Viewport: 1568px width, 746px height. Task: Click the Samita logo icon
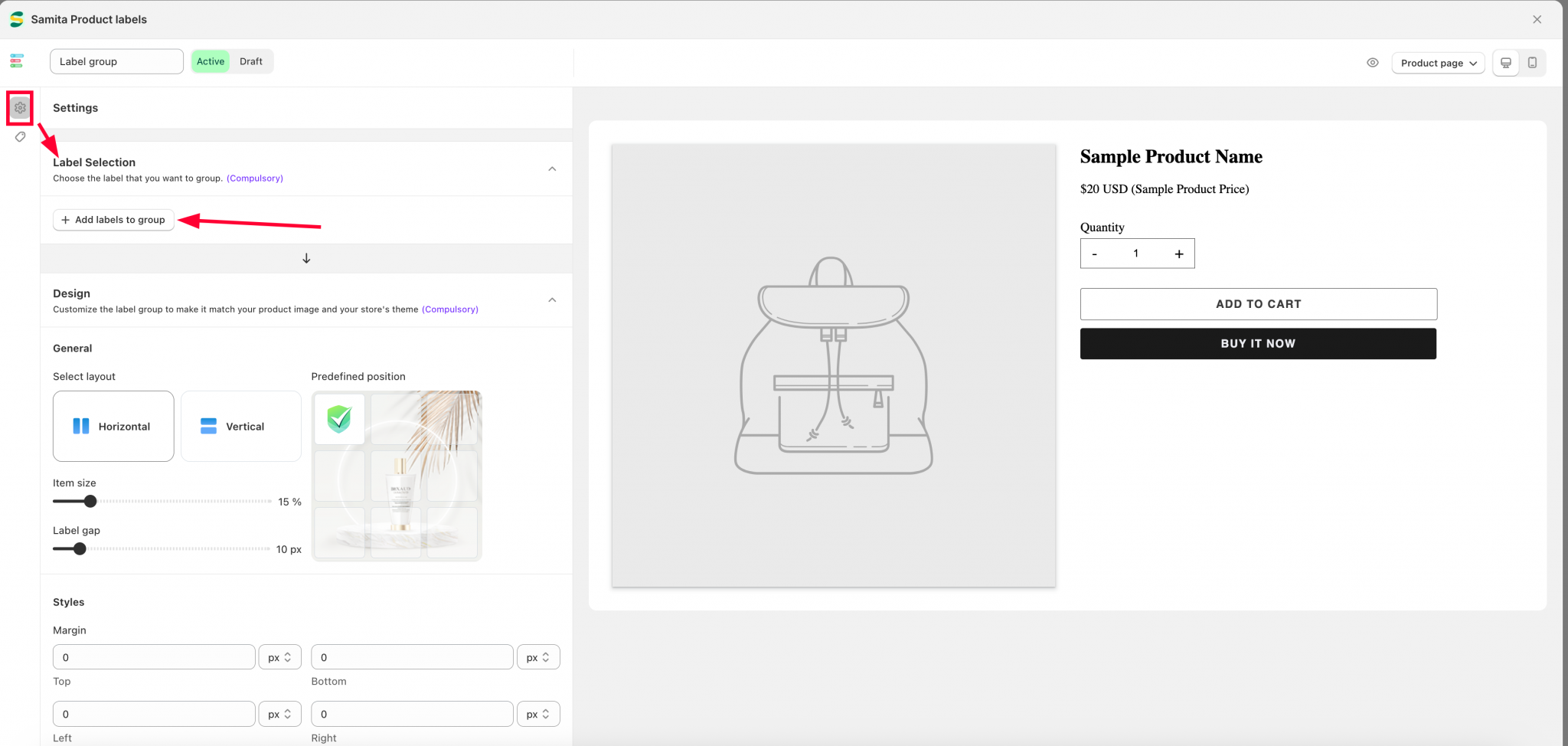coord(16,19)
